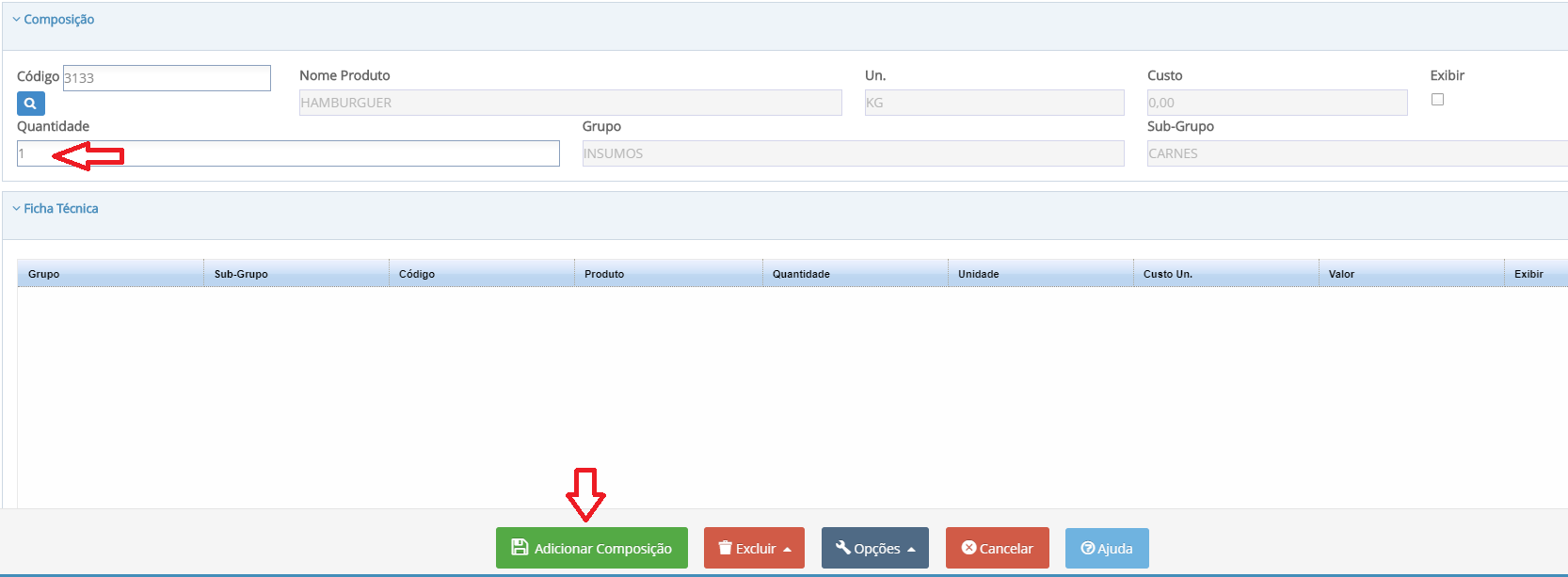Viewport: 1568px width, 577px height.
Task: Open the Opções dropdown menu
Action: coord(875,548)
